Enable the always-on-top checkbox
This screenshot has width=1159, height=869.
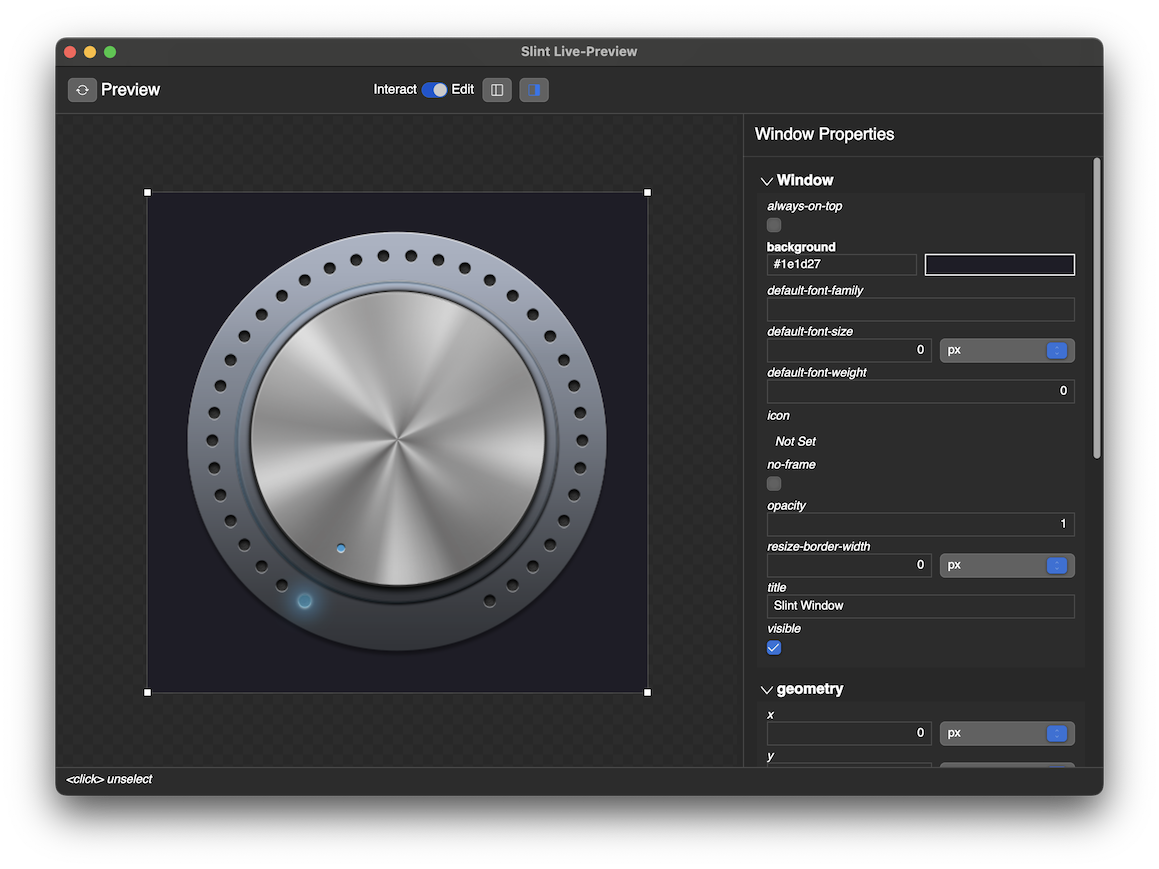pyautogui.click(x=774, y=225)
